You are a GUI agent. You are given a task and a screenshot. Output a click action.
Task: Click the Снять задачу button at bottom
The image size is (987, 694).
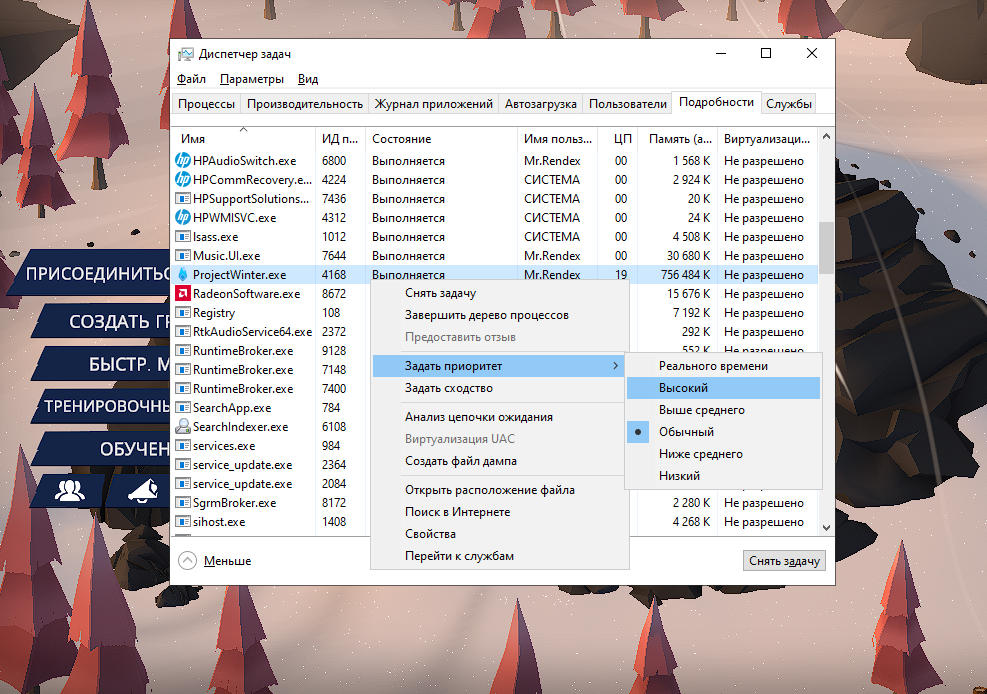click(x=784, y=561)
